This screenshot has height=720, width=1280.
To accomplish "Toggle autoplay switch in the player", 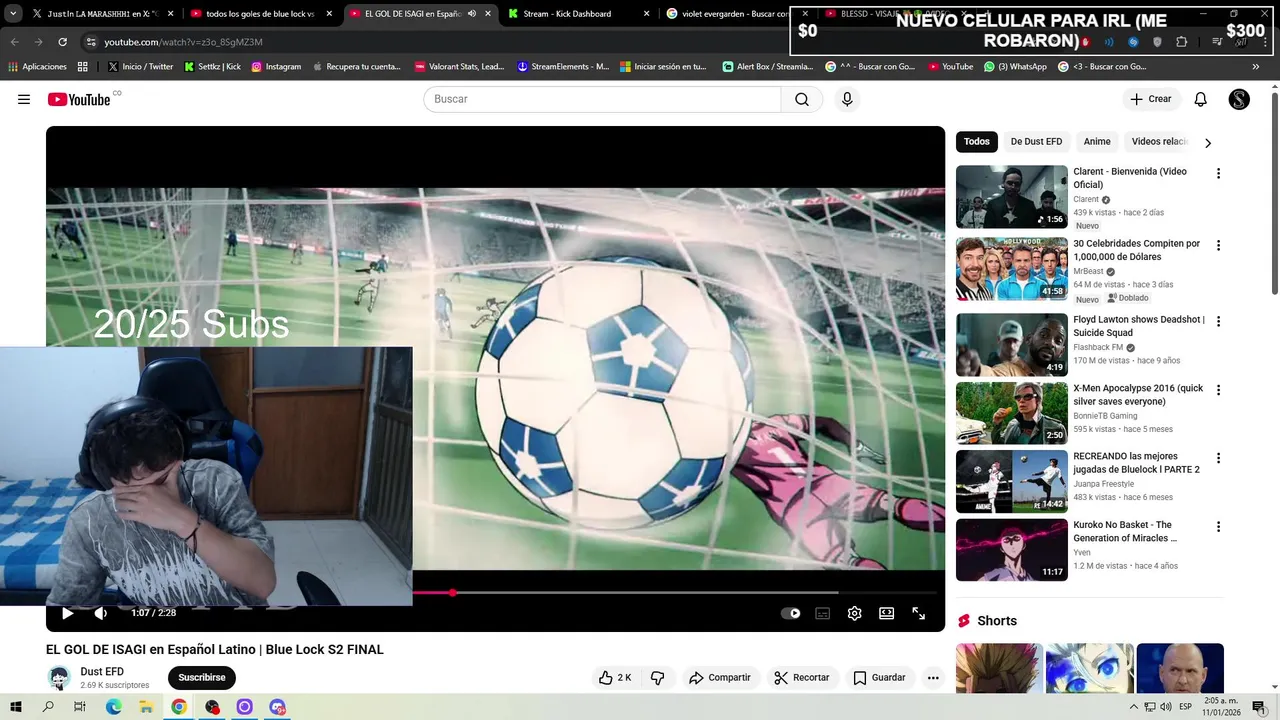I will [x=790, y=613].
